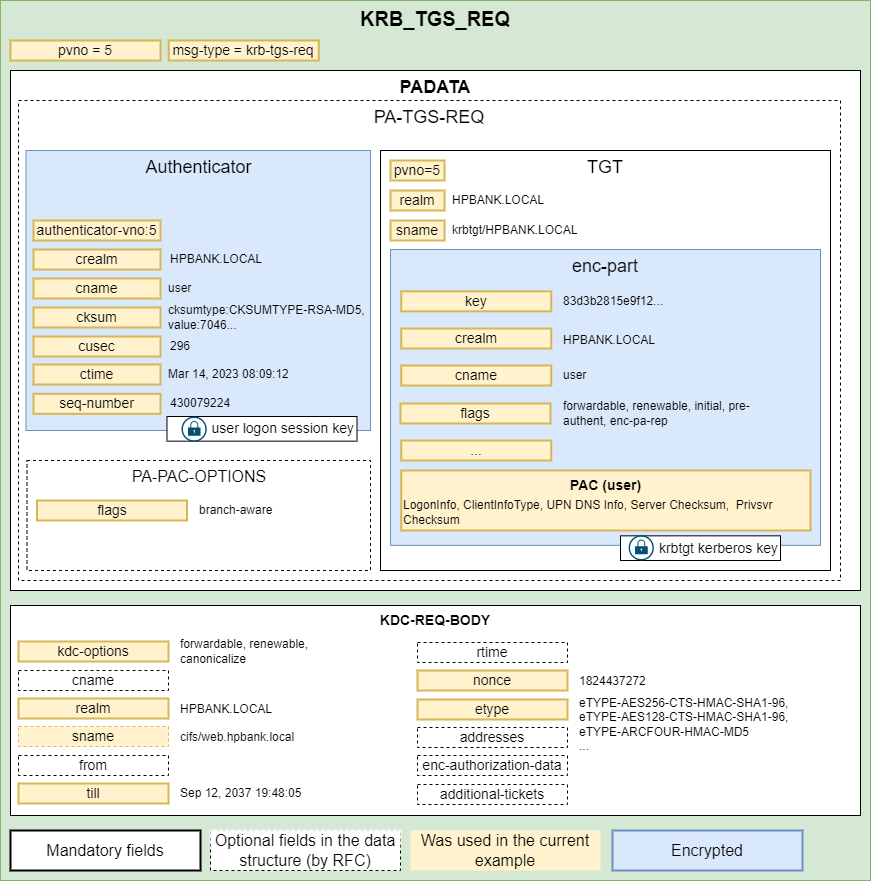
Task: Select the authenticator-vno:5 field
Action: (97, 231)
